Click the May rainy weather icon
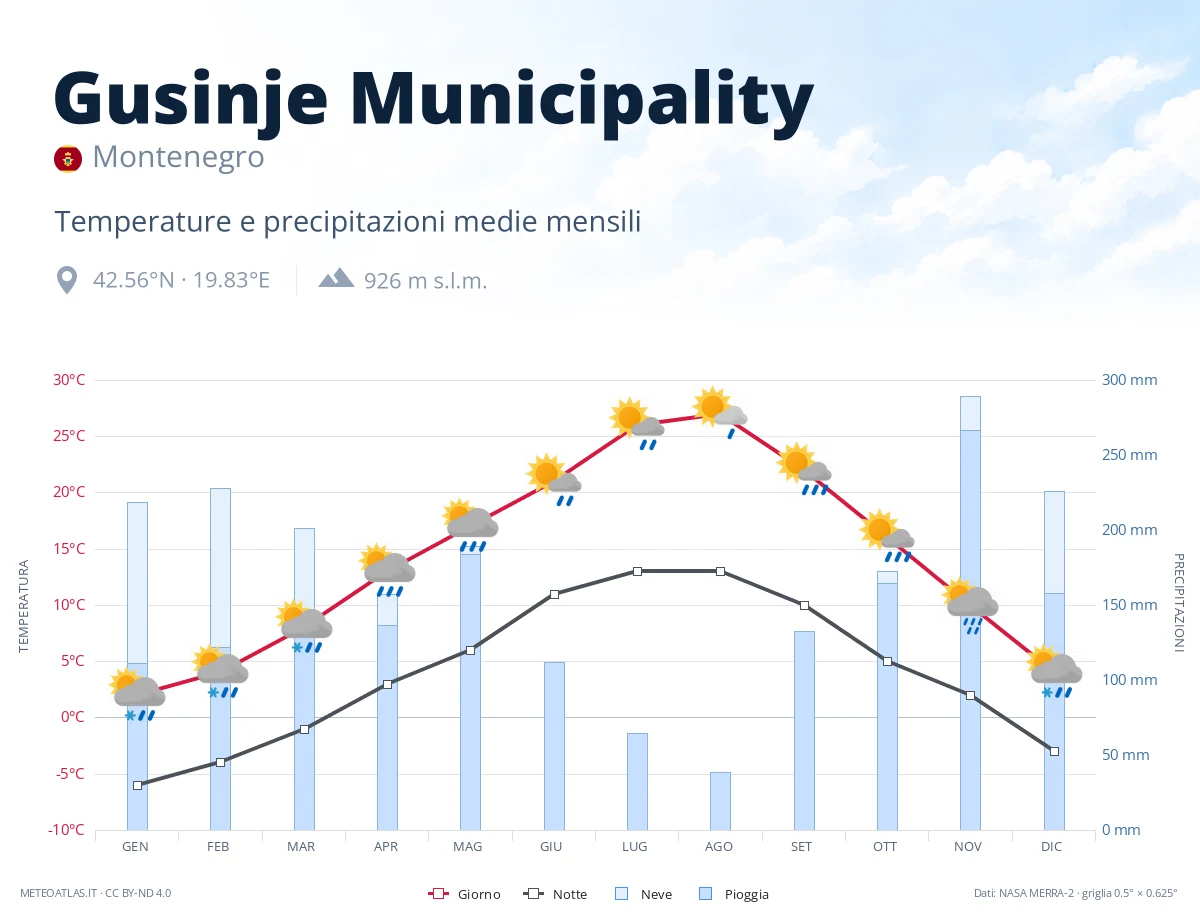The height and width of the screenshot is (920, 1200). pos(470,526)
